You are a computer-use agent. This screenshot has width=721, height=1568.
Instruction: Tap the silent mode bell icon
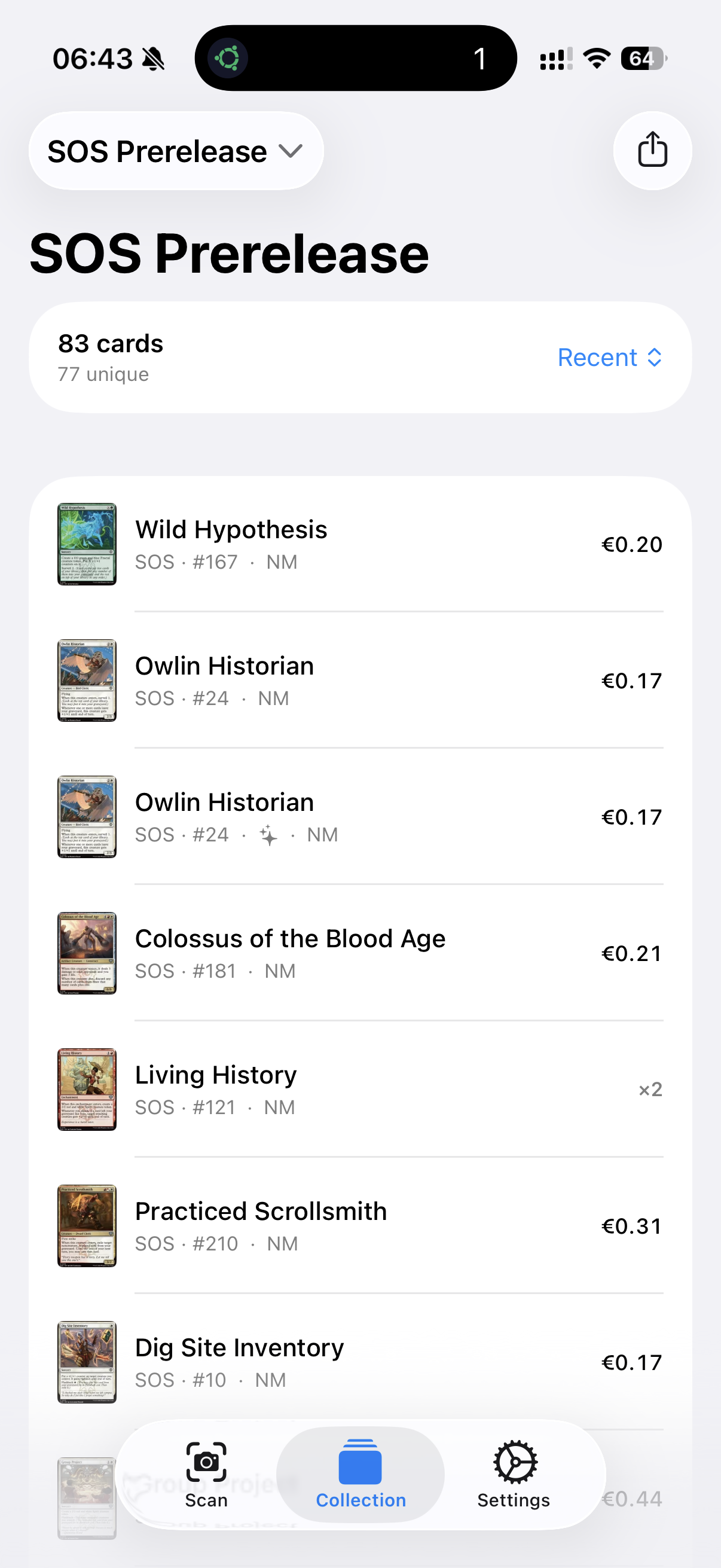(153, 59)
